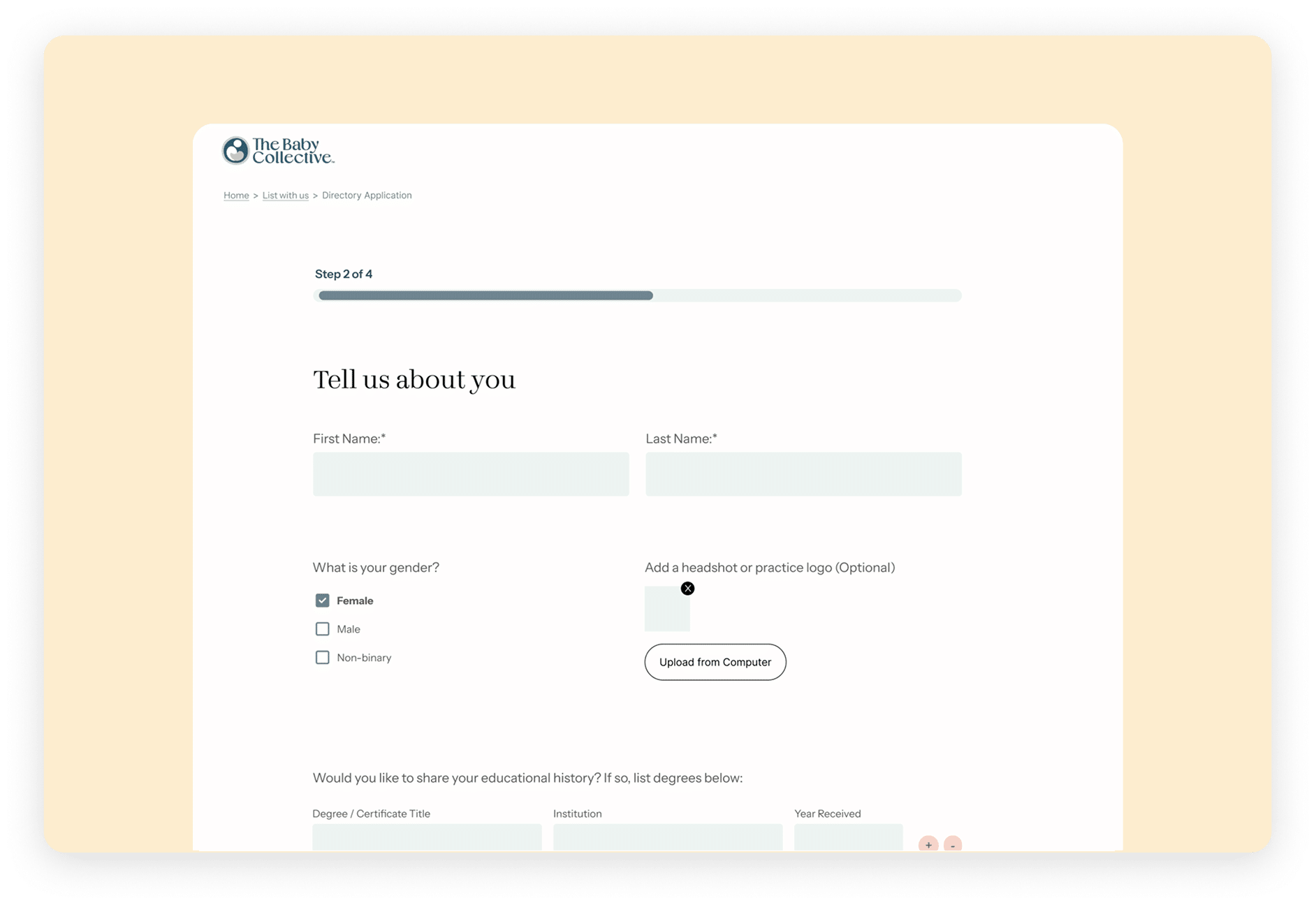Check the Female gender checkbox

tap(322, 601)
